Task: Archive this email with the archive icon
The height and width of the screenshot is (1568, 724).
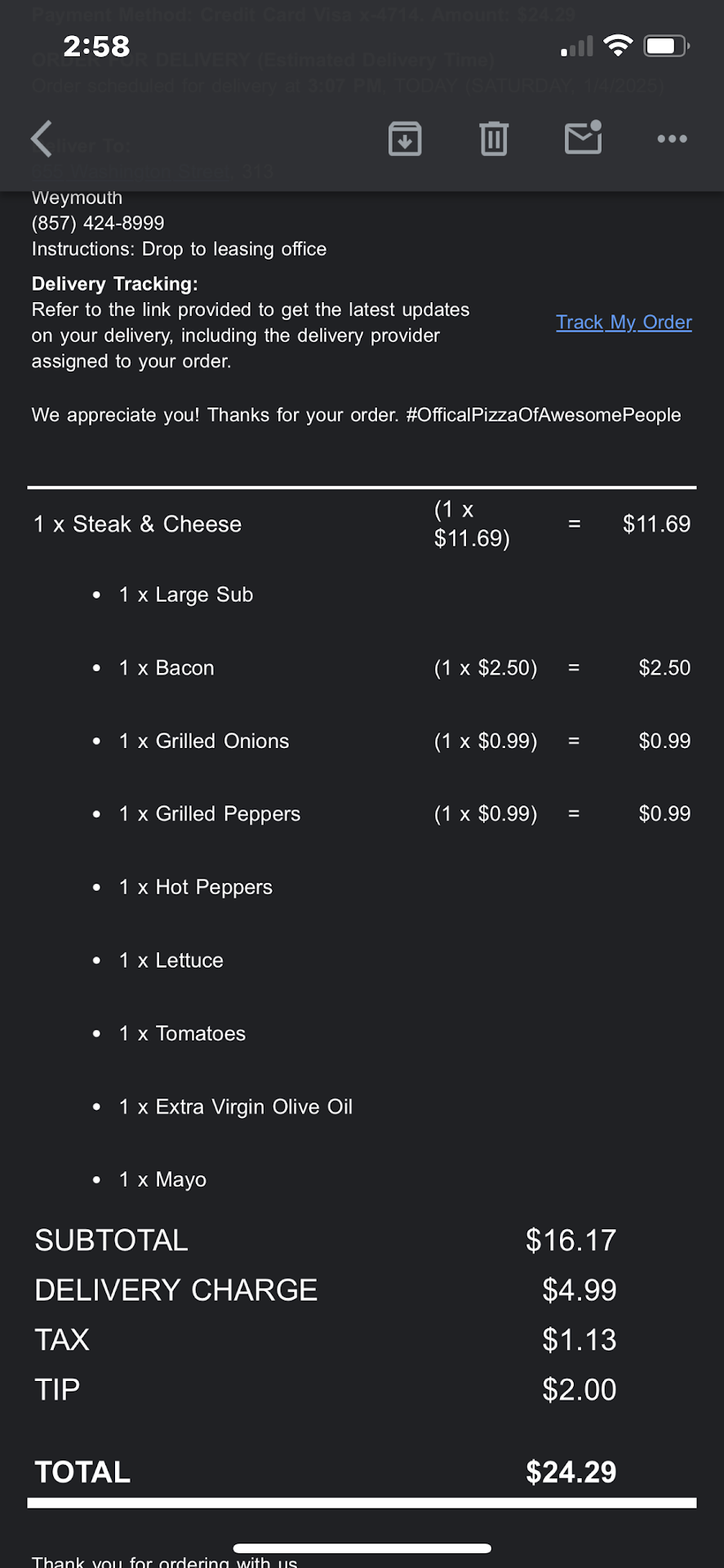Action: point(405,139)
